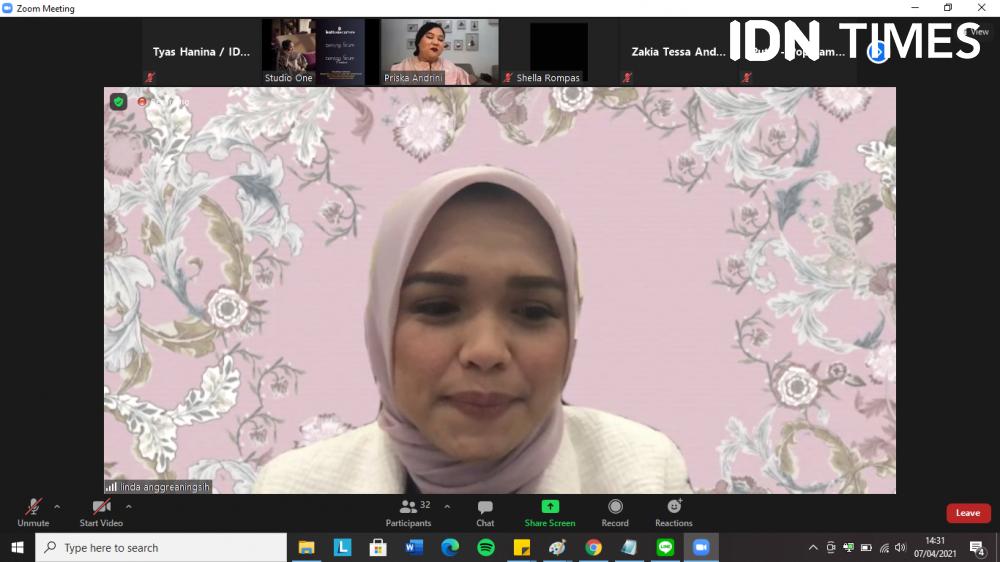Open audio options arrow next to Unmute

(57, 507)
